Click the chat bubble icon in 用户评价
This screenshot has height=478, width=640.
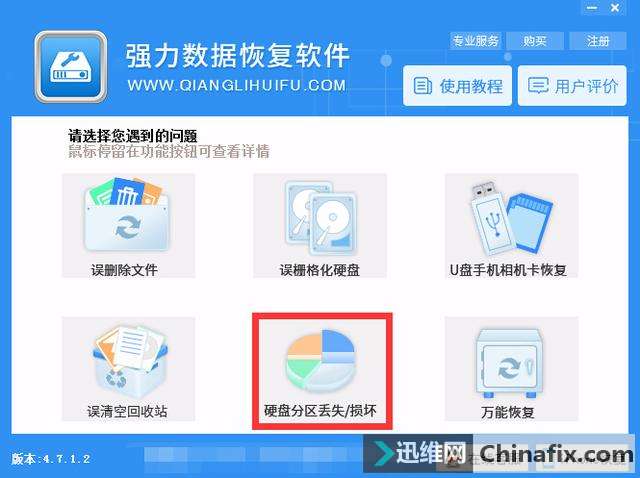click(x=538, y=86)
